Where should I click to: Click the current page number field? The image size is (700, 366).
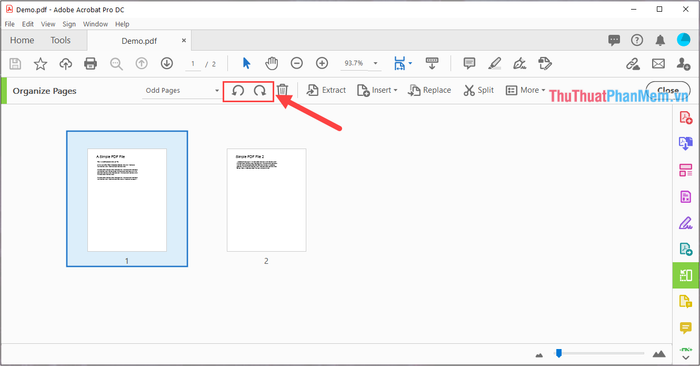click(x=193, y=64)
